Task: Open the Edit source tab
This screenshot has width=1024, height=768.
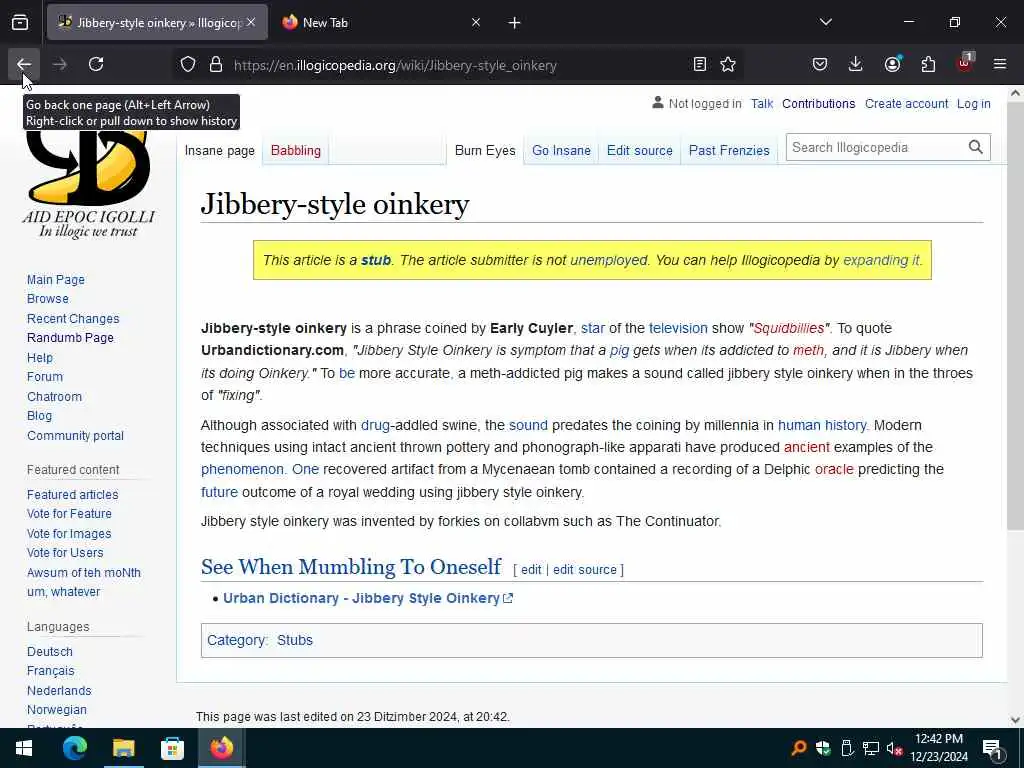Action: 639,151
